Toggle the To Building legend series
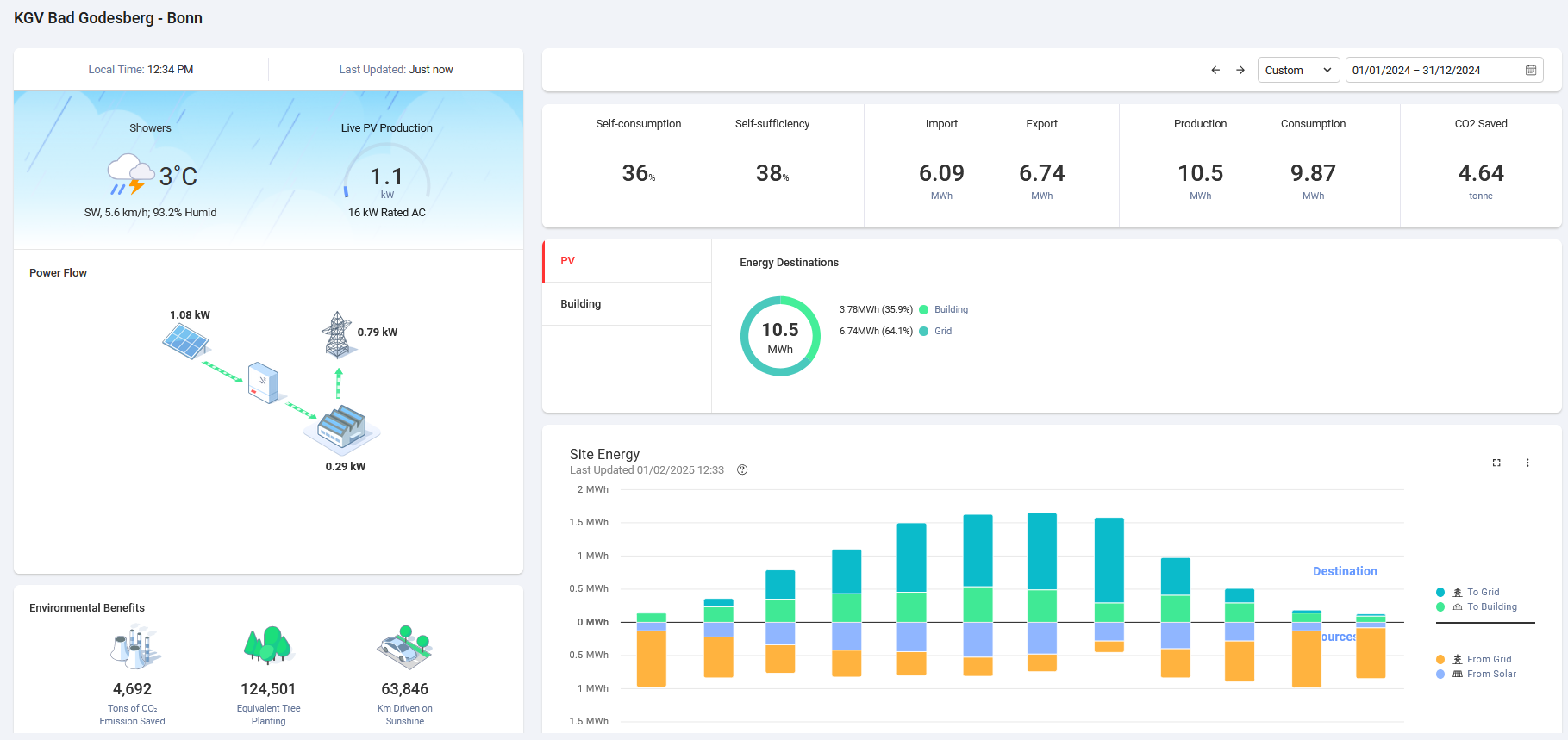Viewport: 1568px width, 740px height. pyautogui.click(x=1477, y=606)
